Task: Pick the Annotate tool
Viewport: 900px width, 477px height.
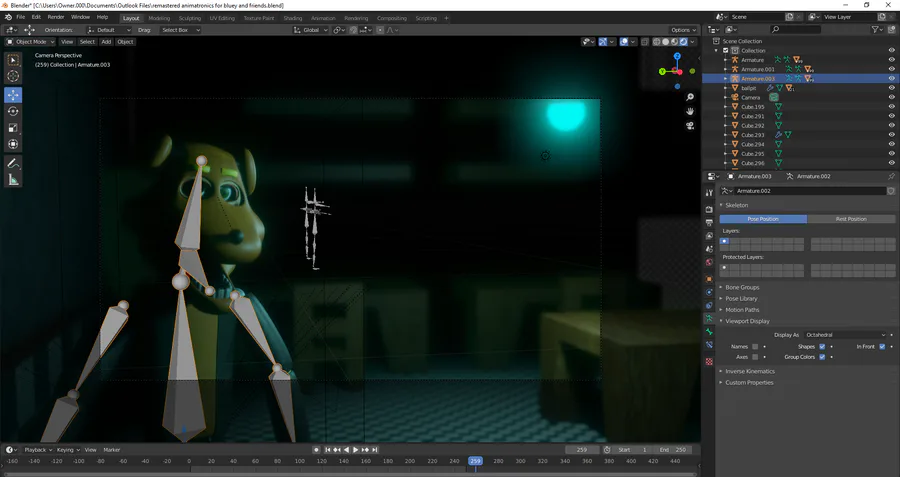Action: (x=13, y=164)
